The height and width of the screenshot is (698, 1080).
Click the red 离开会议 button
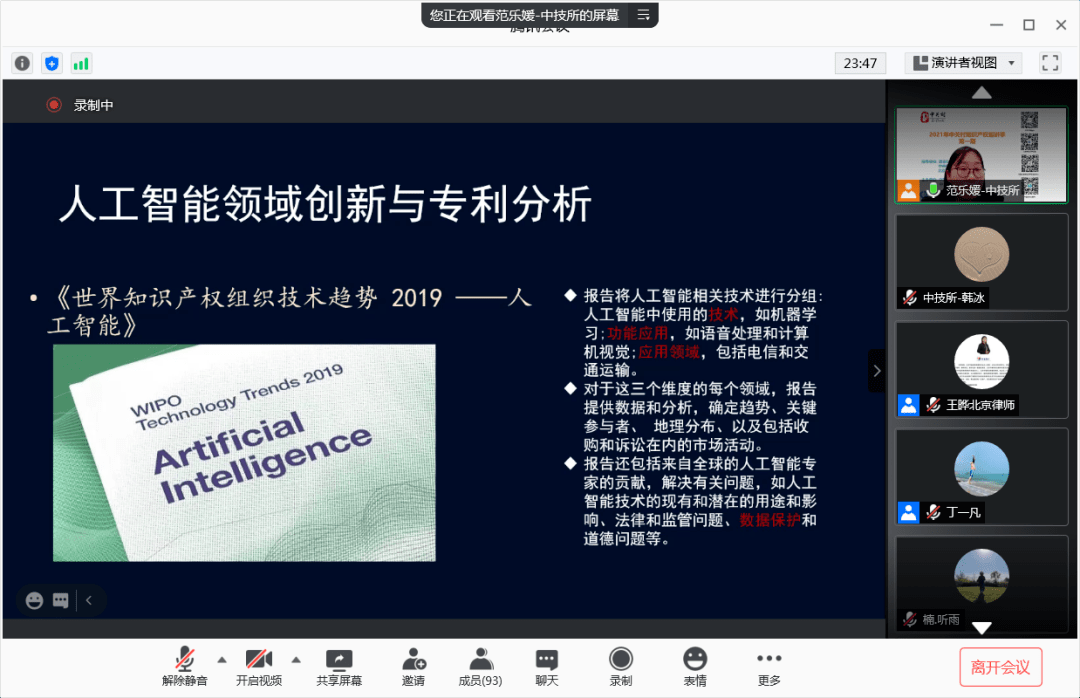point(1001,666)
